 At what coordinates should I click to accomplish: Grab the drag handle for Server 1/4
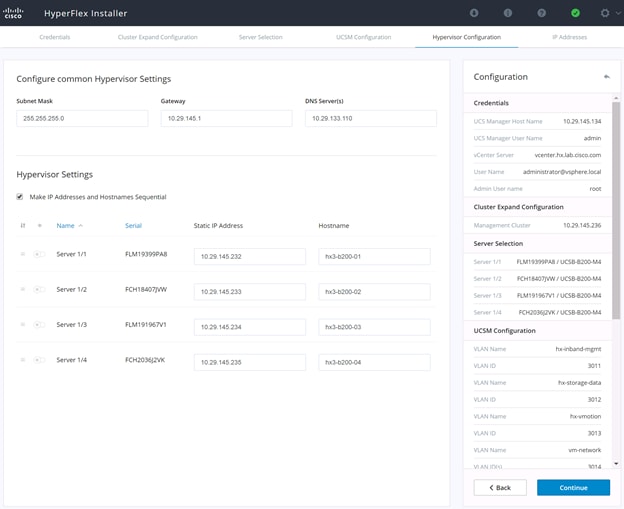(23, 360)
